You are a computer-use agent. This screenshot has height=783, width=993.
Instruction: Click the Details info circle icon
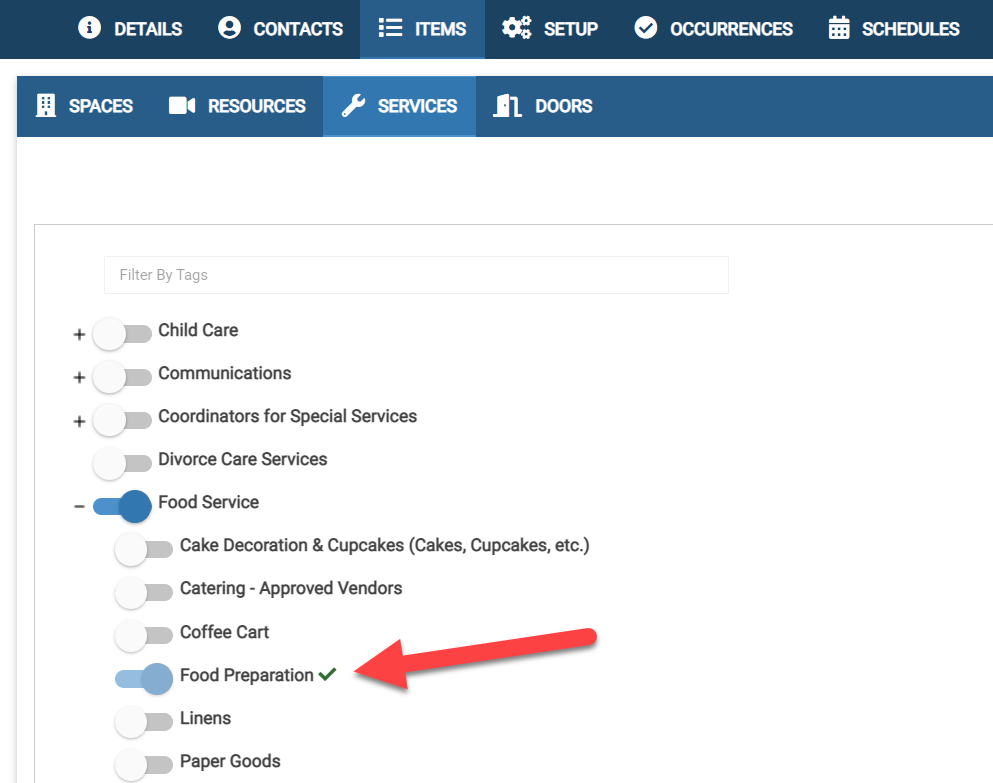point(90,28)
